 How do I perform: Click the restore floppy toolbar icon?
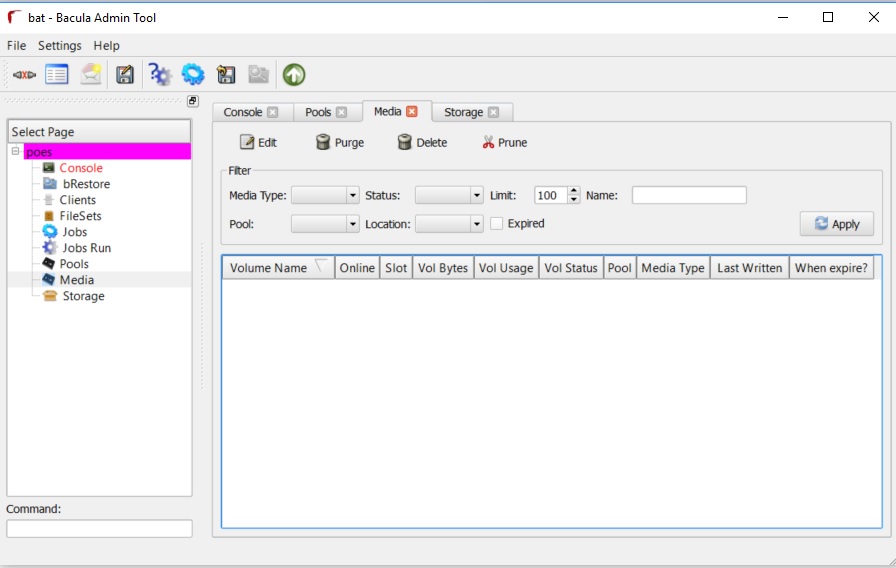(226, 75)
